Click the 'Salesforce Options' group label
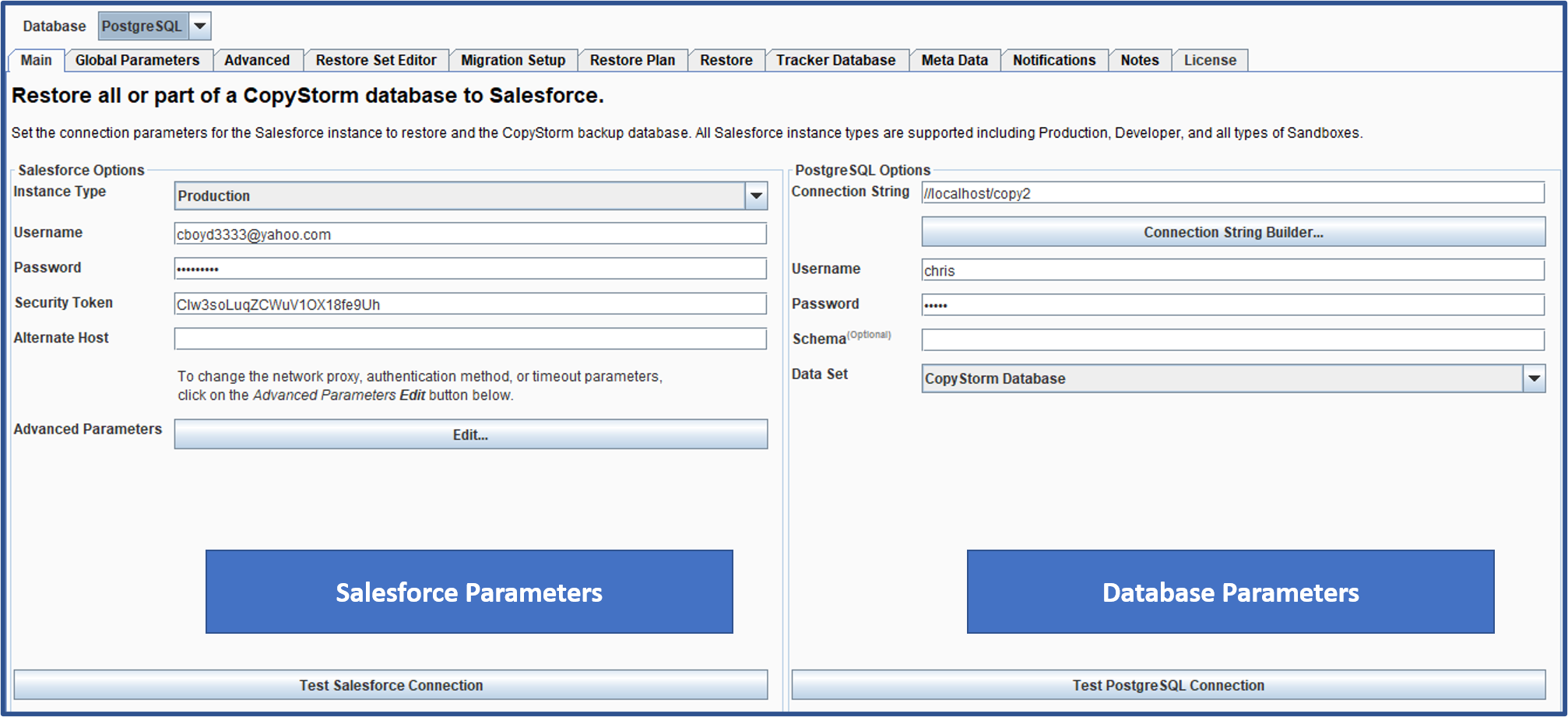 coord(81,170)
